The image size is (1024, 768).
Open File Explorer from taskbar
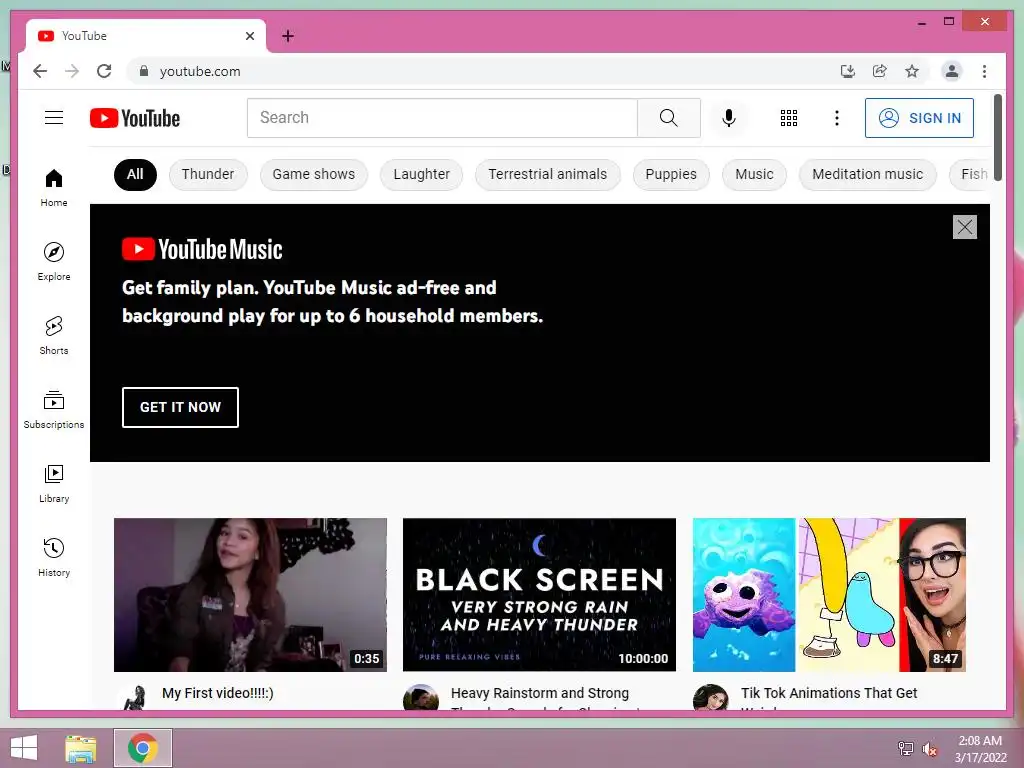click(x=81, y=748)
